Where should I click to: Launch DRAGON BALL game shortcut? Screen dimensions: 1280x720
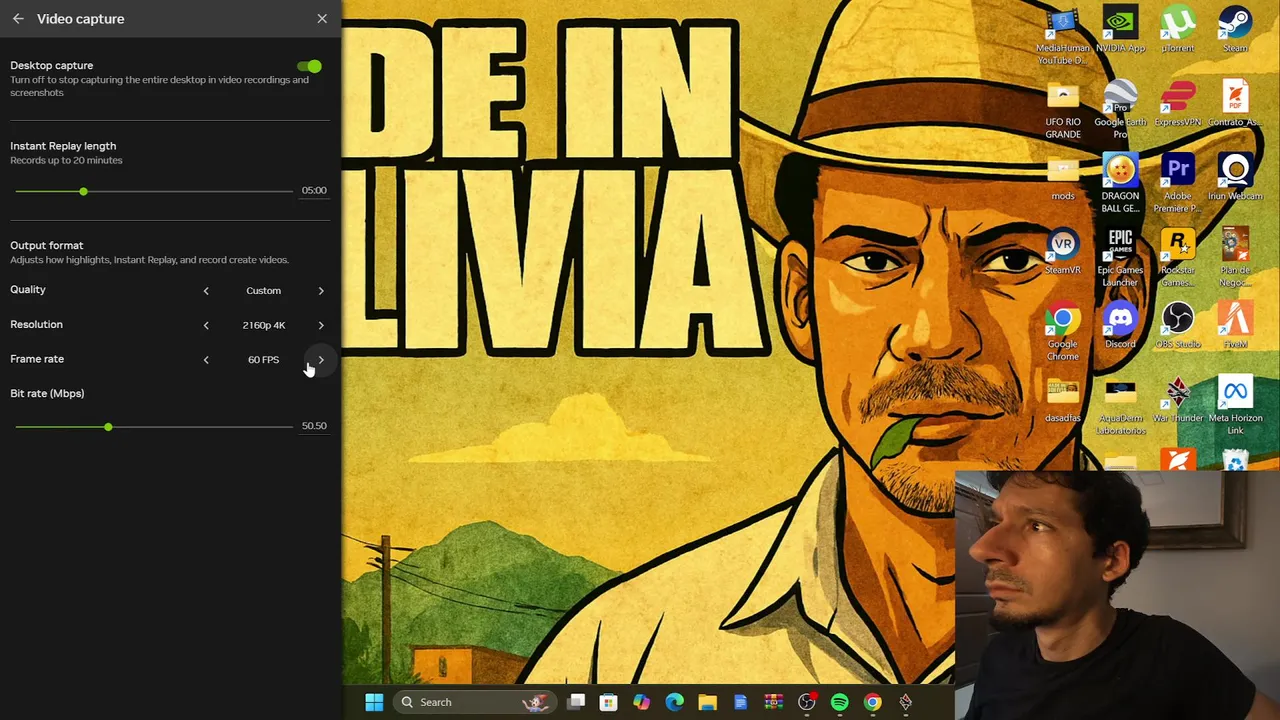point(1120,184)
